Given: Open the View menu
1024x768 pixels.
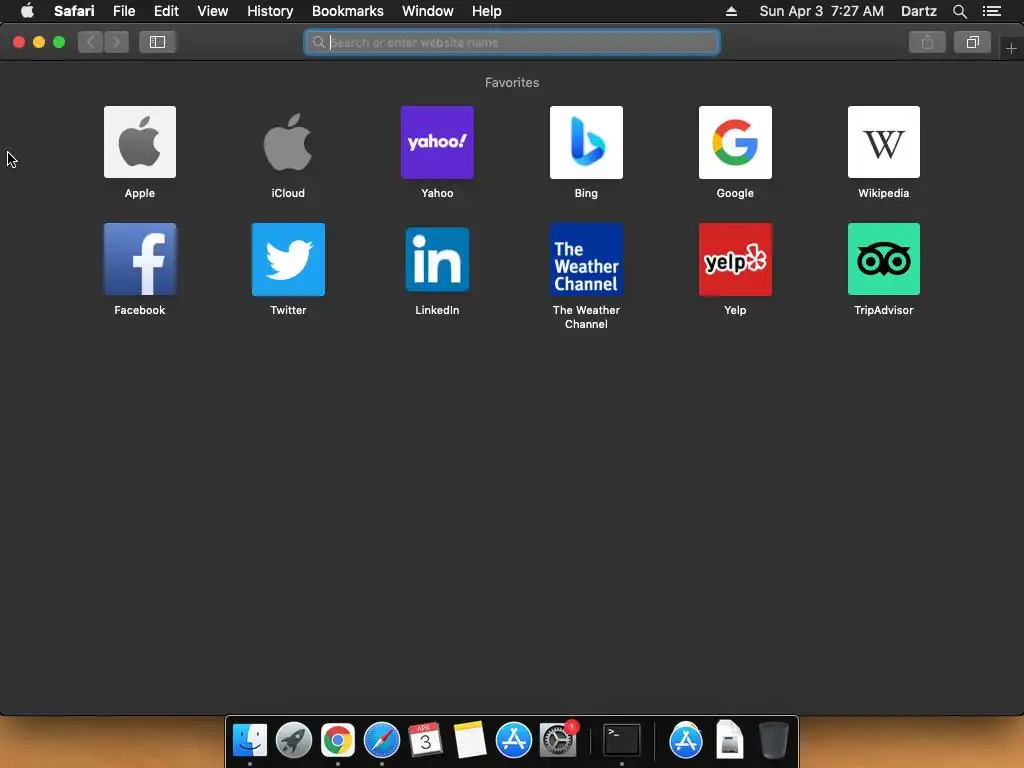Looking at the screenshot, I should click(212, 11).
